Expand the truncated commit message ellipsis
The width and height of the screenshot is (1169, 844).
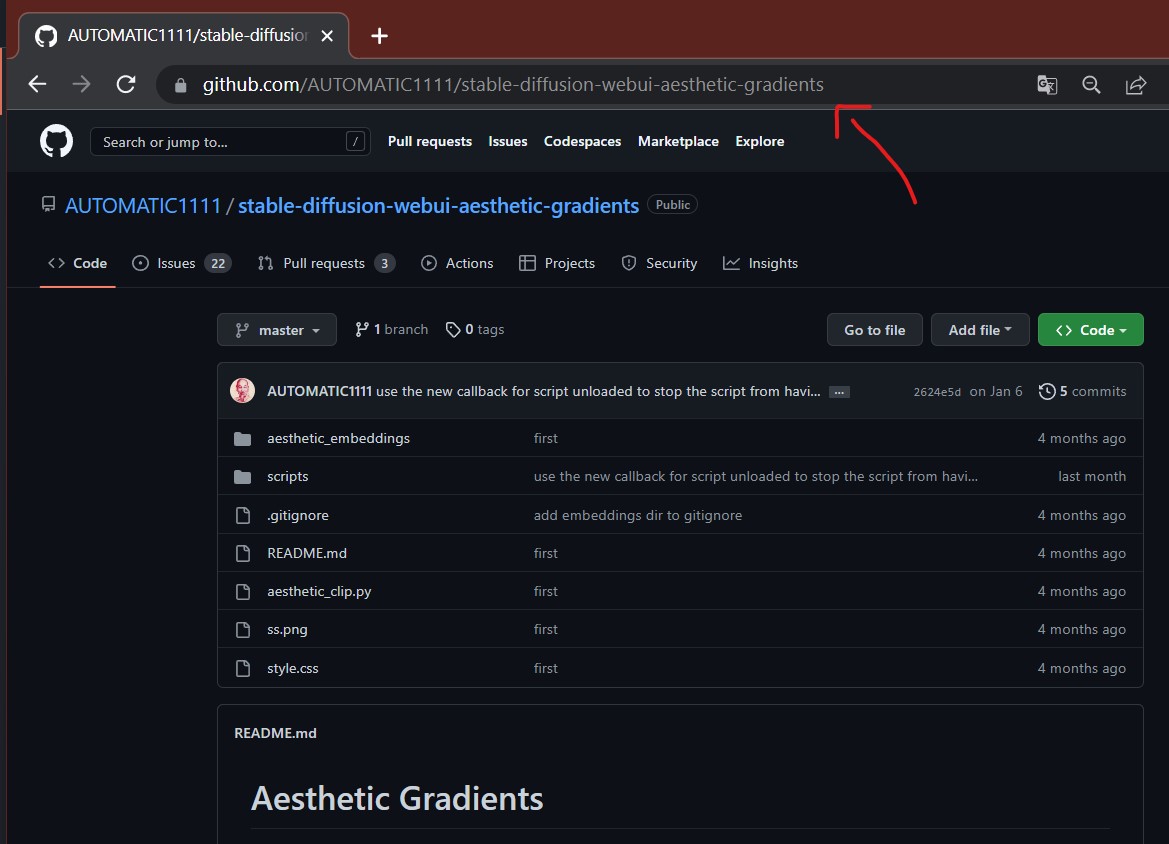click(838, 392)
